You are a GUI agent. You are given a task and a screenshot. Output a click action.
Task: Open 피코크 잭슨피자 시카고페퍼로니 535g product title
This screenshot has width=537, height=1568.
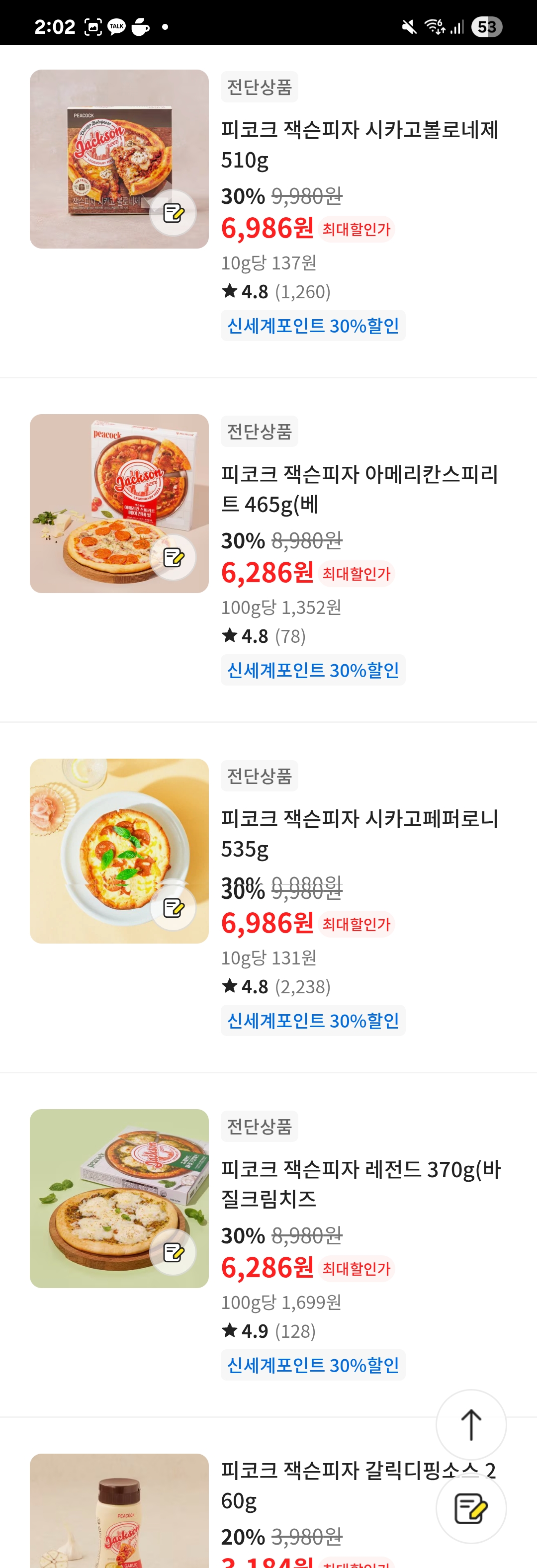coord(360,833)
